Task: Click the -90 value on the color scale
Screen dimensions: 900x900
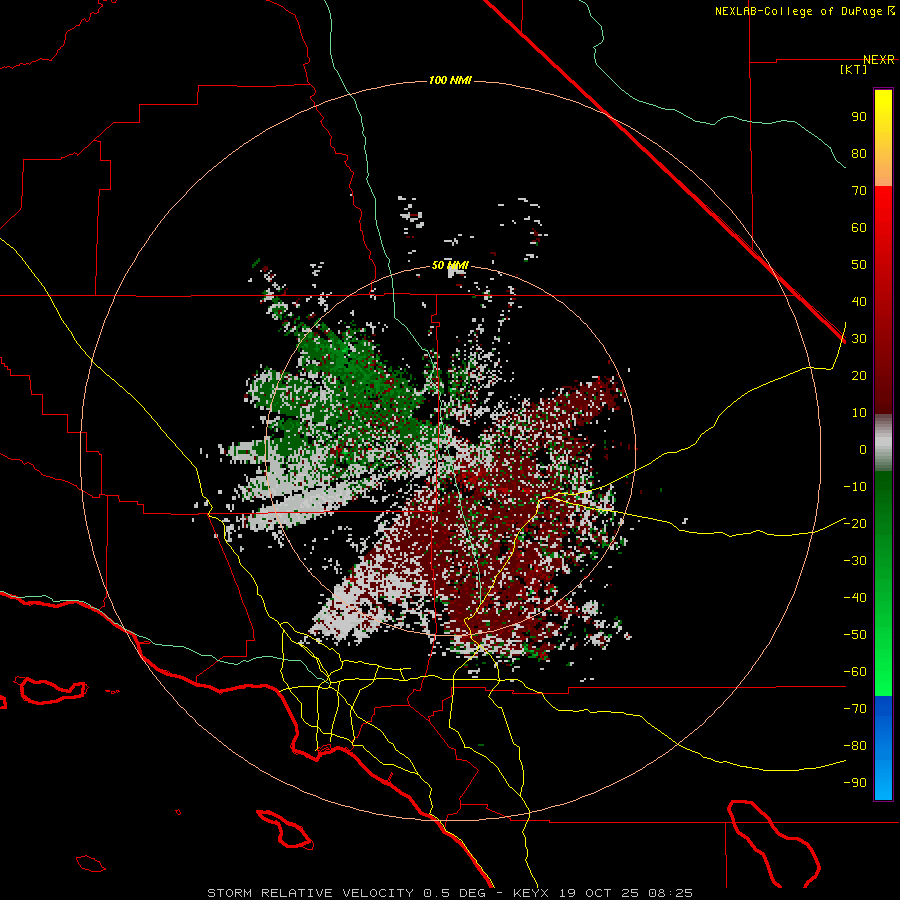Action: click(855, 783)
